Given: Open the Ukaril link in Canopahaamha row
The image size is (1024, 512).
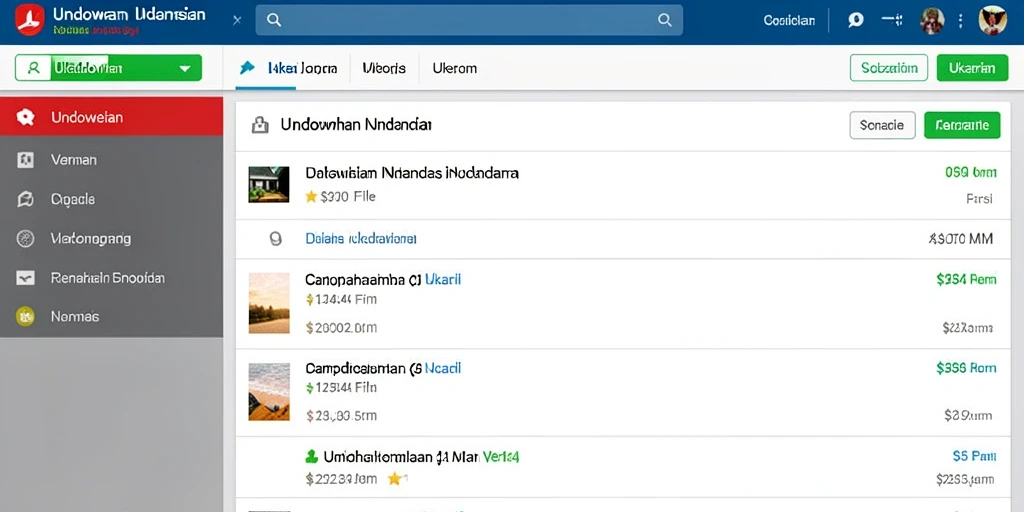Looking at the screenshot, I should coord(443,280).
